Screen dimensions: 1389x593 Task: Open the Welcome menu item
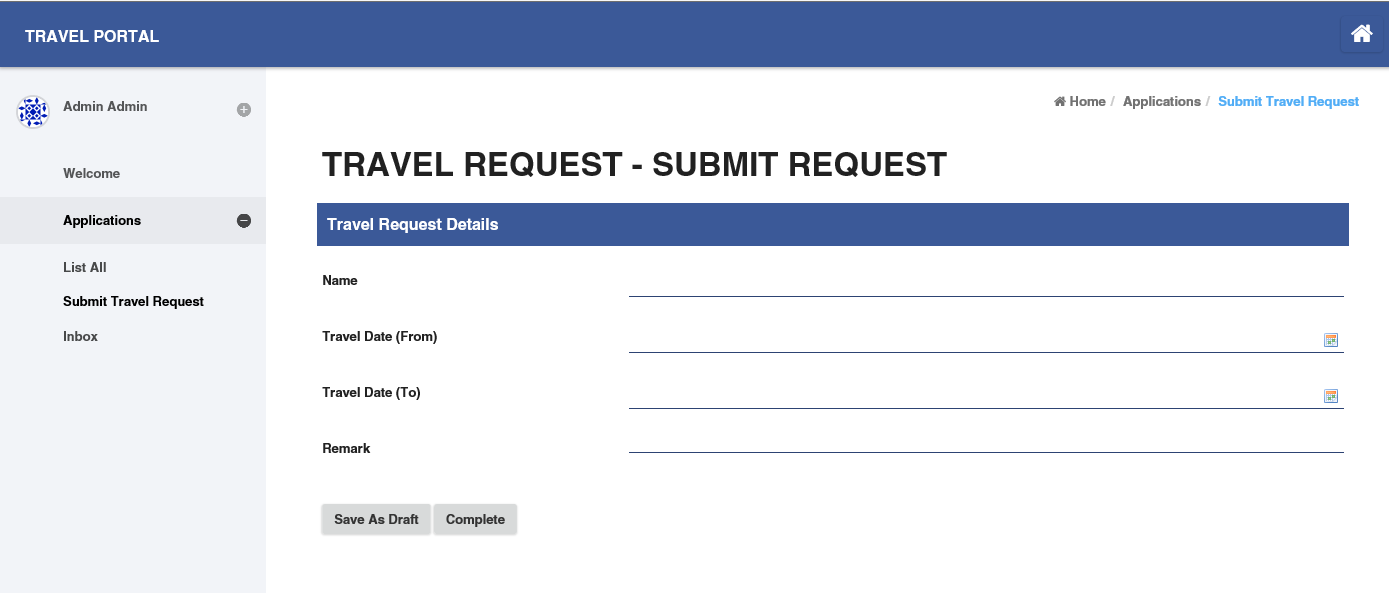tap(91, 174)
